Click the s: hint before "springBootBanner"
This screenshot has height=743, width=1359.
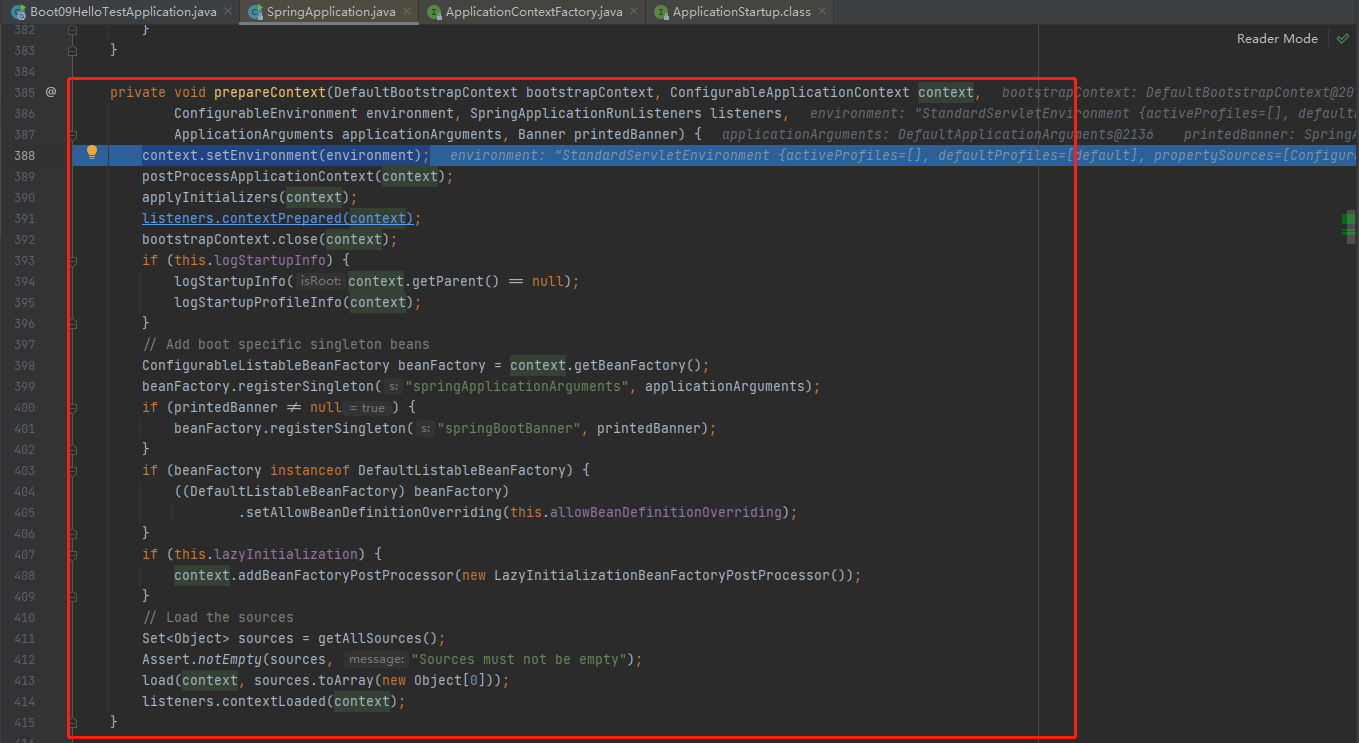click(425, 429)
